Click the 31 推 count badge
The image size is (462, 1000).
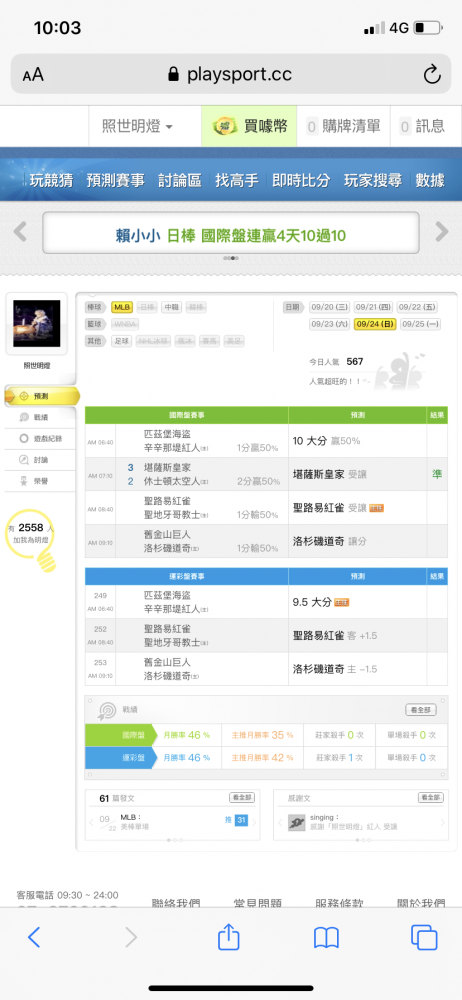[x=241, y=820]
